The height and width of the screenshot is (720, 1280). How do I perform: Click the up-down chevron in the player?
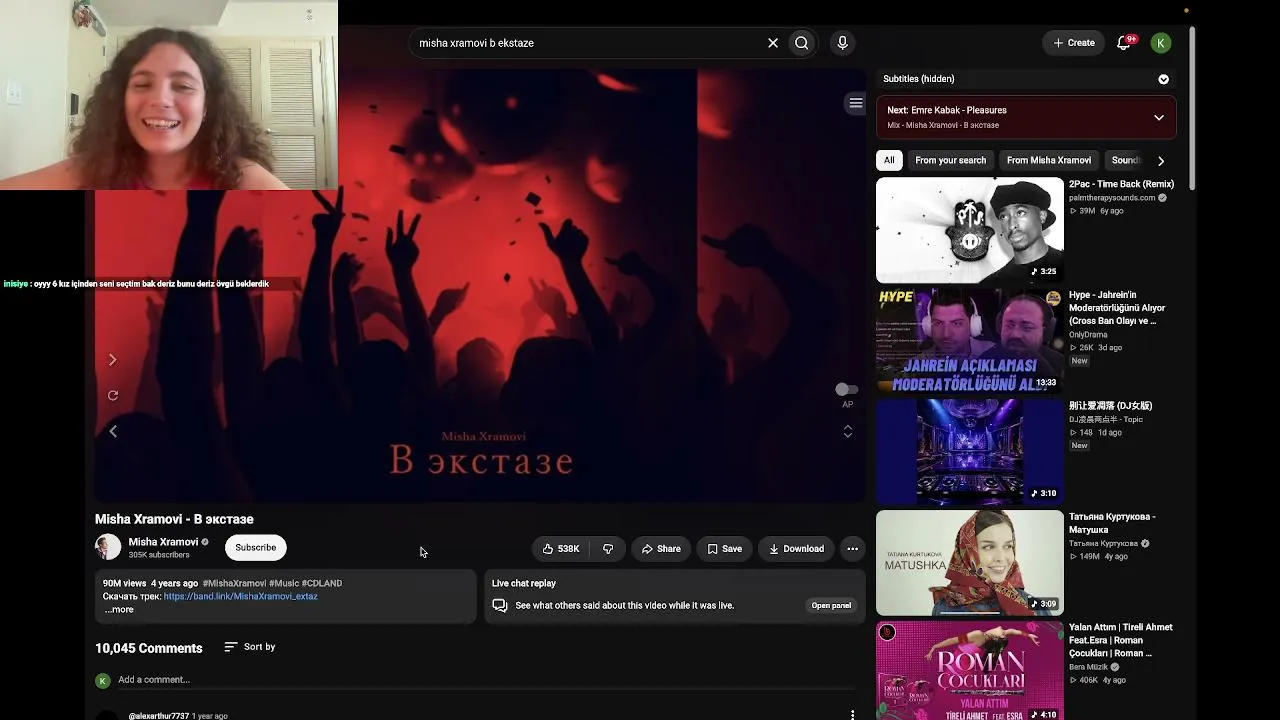coord(847,431)
